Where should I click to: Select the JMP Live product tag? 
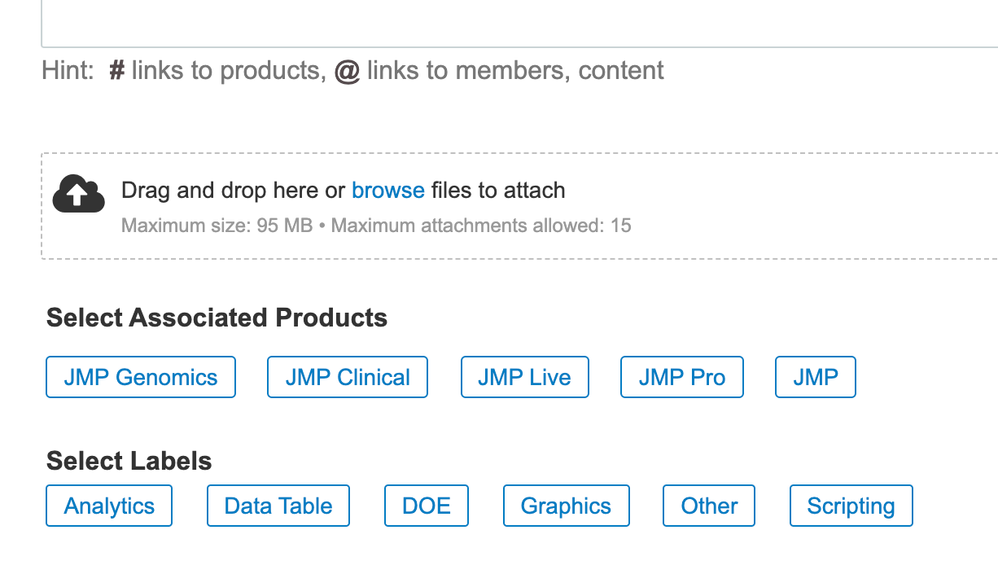pyautogui.click(x=524, y=377)
